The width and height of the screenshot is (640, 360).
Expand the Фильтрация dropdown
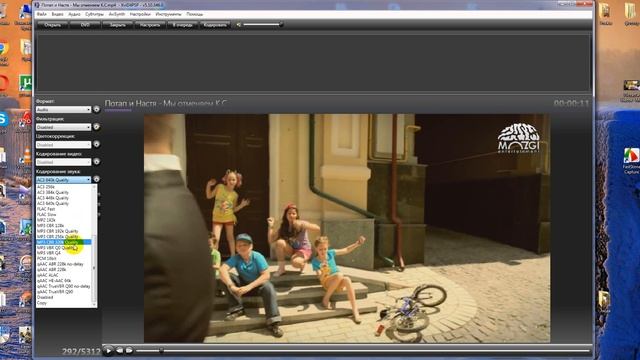pyautogui.click(x=63, y=127)
